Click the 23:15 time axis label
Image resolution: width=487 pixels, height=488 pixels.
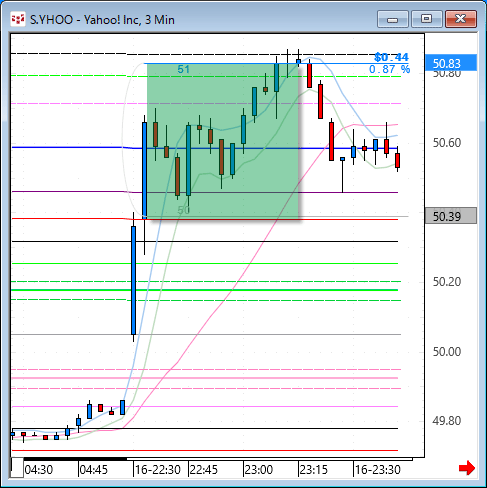point(314,470)
